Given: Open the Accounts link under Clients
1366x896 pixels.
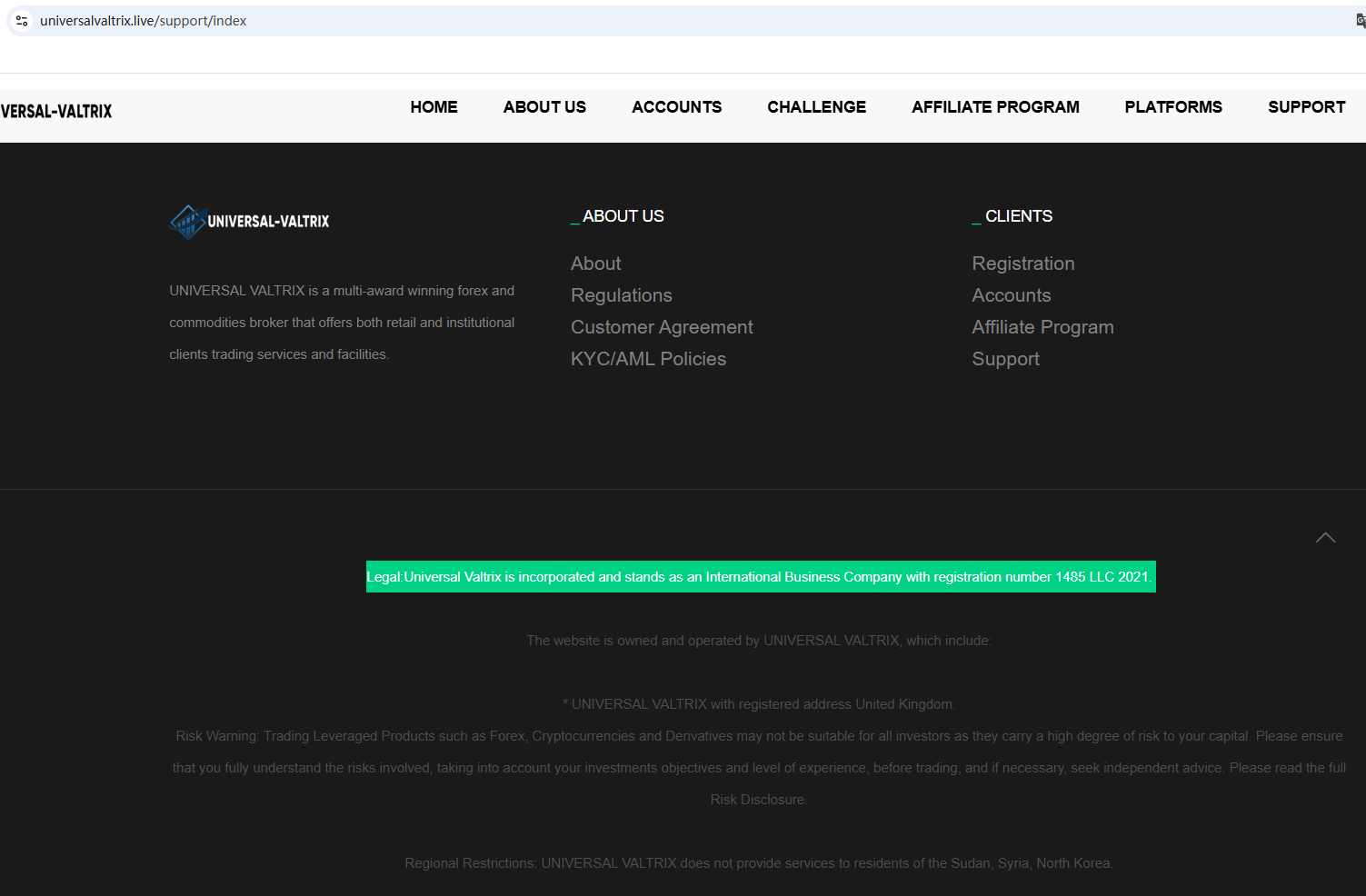Looking at the screenshot, I should (x=1011, y=295).
